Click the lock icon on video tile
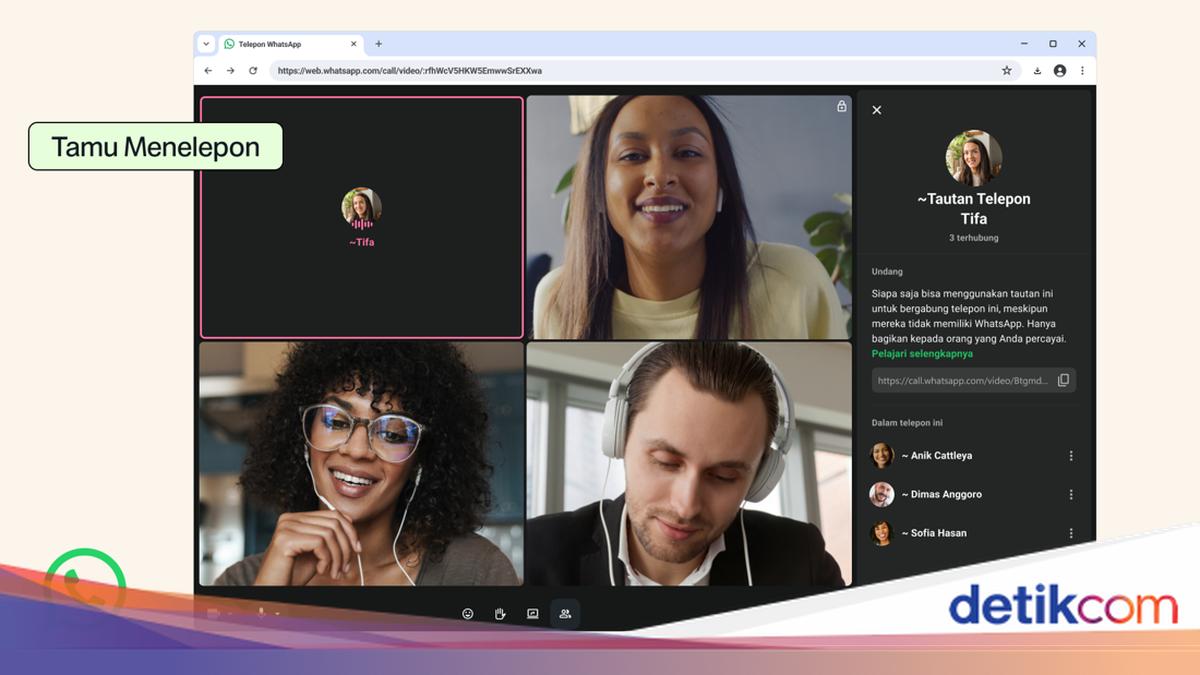The width and height of the screenshot is (1200, 675). [x=842, y=106]
